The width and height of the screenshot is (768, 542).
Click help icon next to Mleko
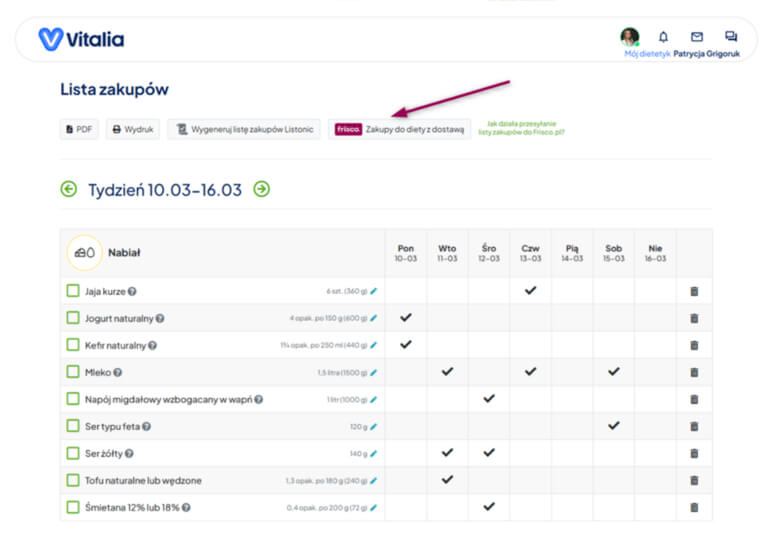pyautogui.click(x=118, y=373)
